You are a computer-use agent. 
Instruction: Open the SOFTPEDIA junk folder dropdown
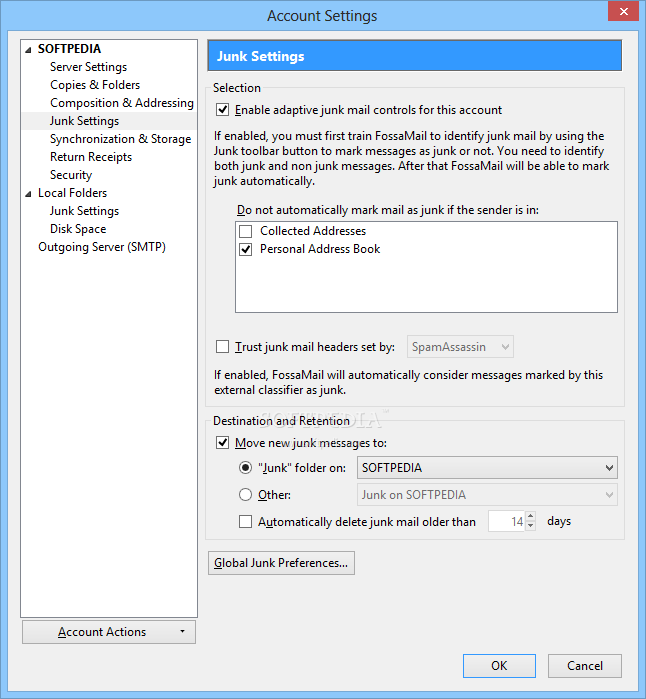pos(487,468)
